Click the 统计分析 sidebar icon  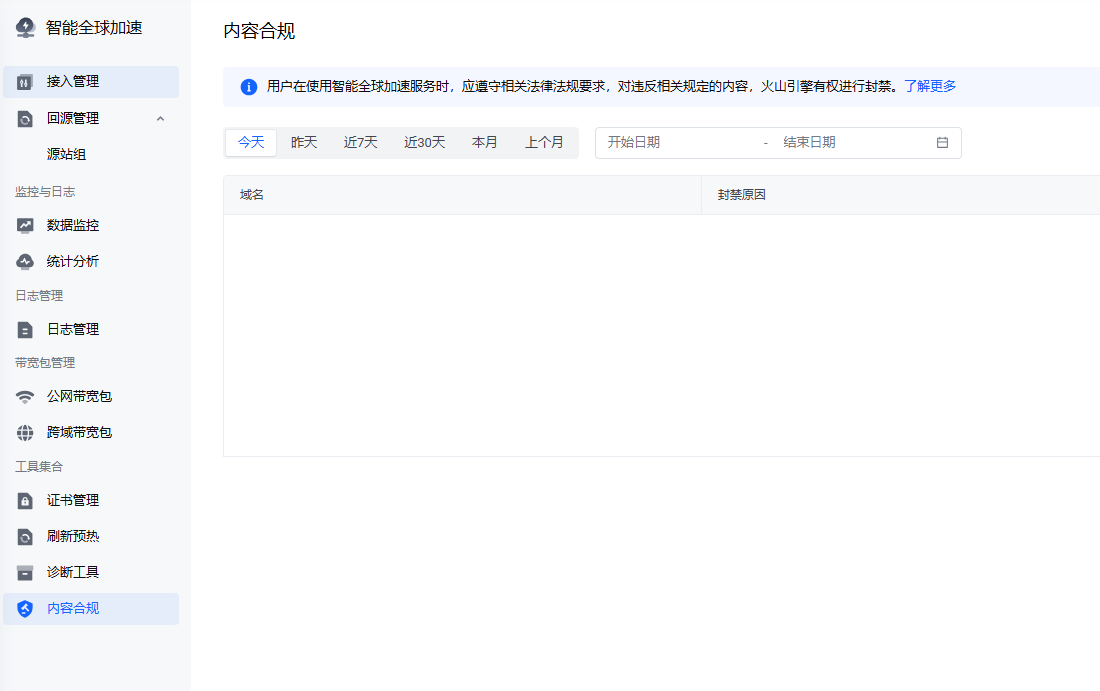tap(26, 262)
